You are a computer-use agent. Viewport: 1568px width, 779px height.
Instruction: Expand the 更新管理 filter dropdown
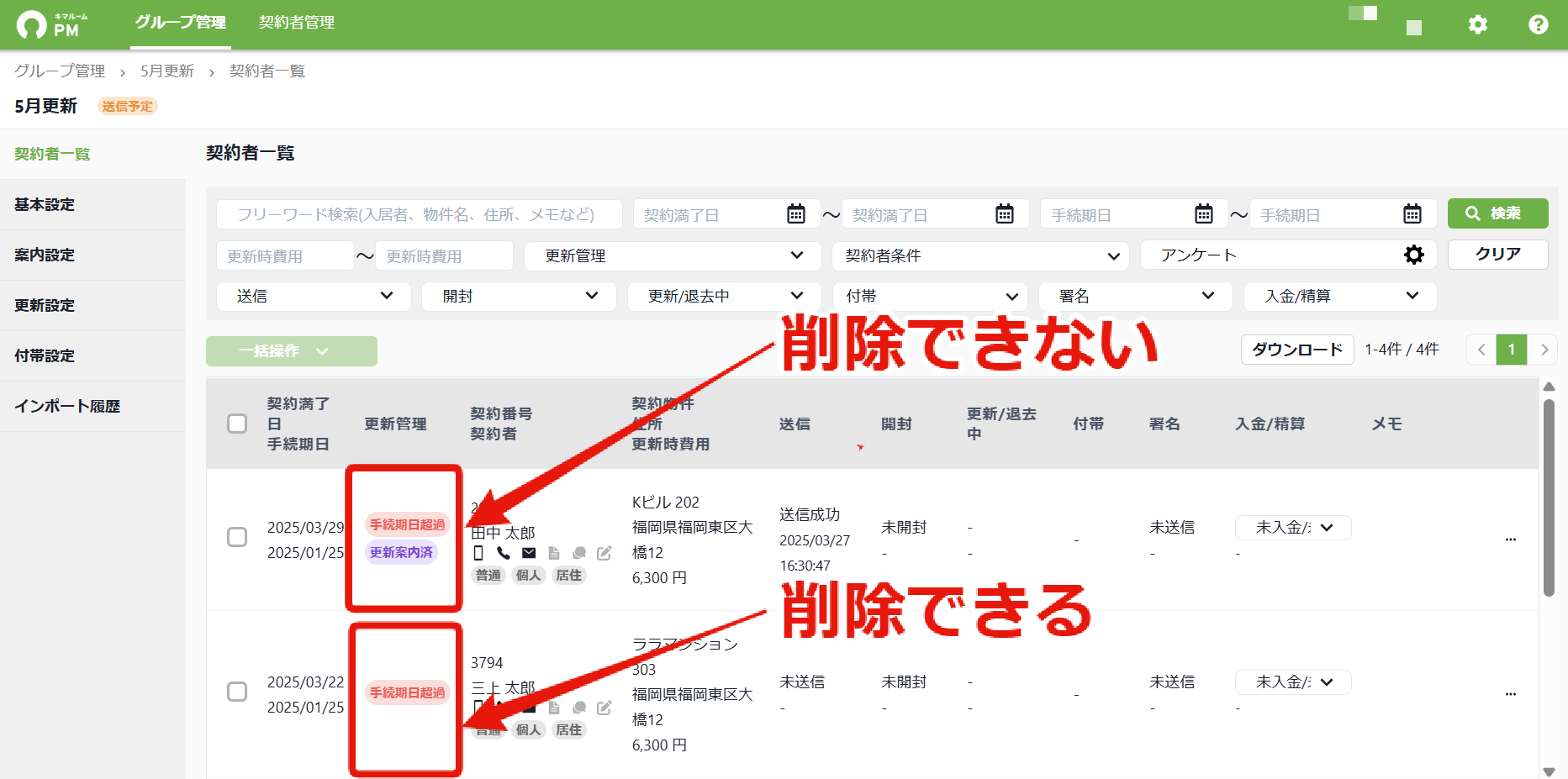pos(673,255)
